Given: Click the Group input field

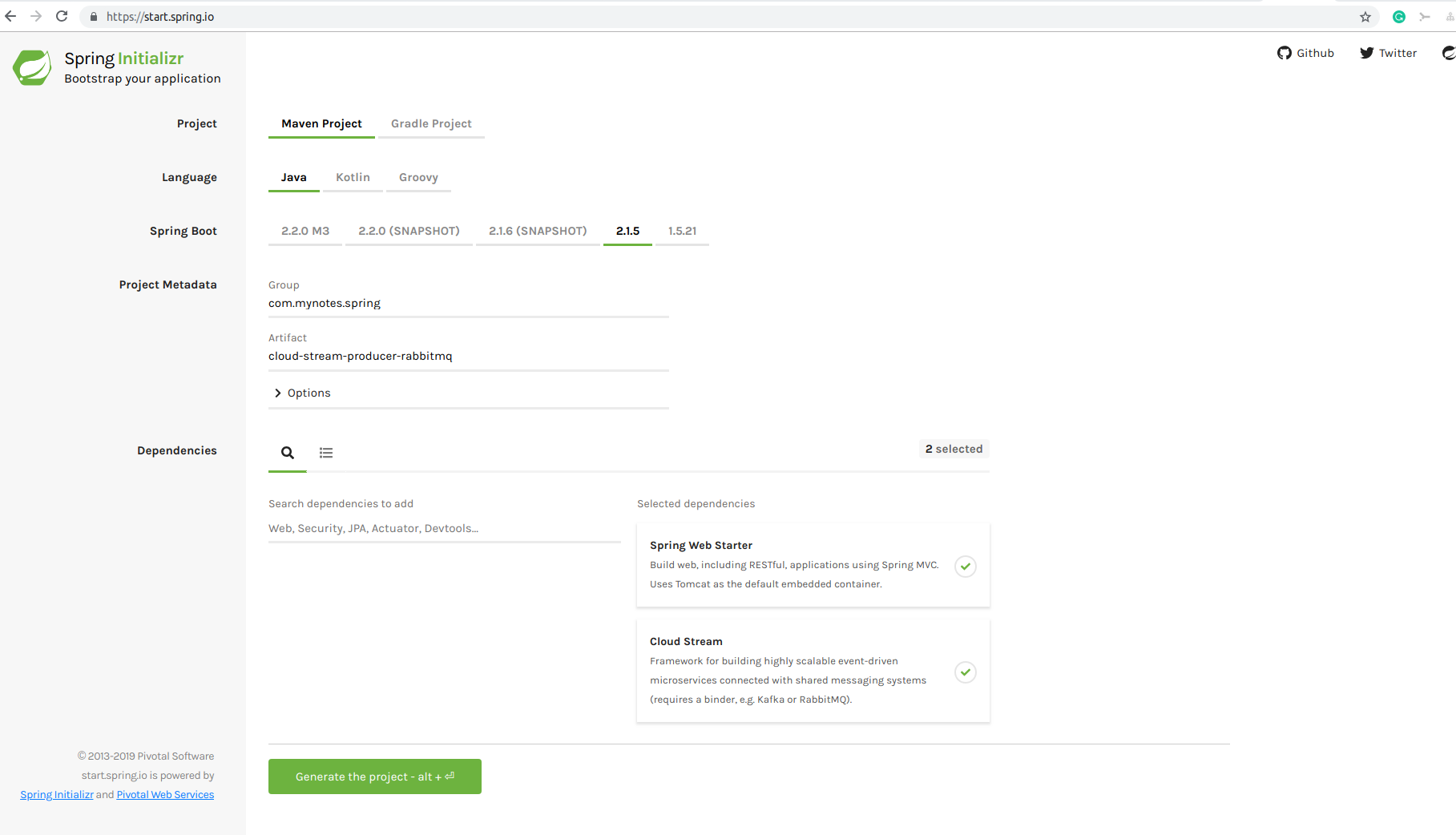Looking at the screenshot, I should click(x=469, y=304).
